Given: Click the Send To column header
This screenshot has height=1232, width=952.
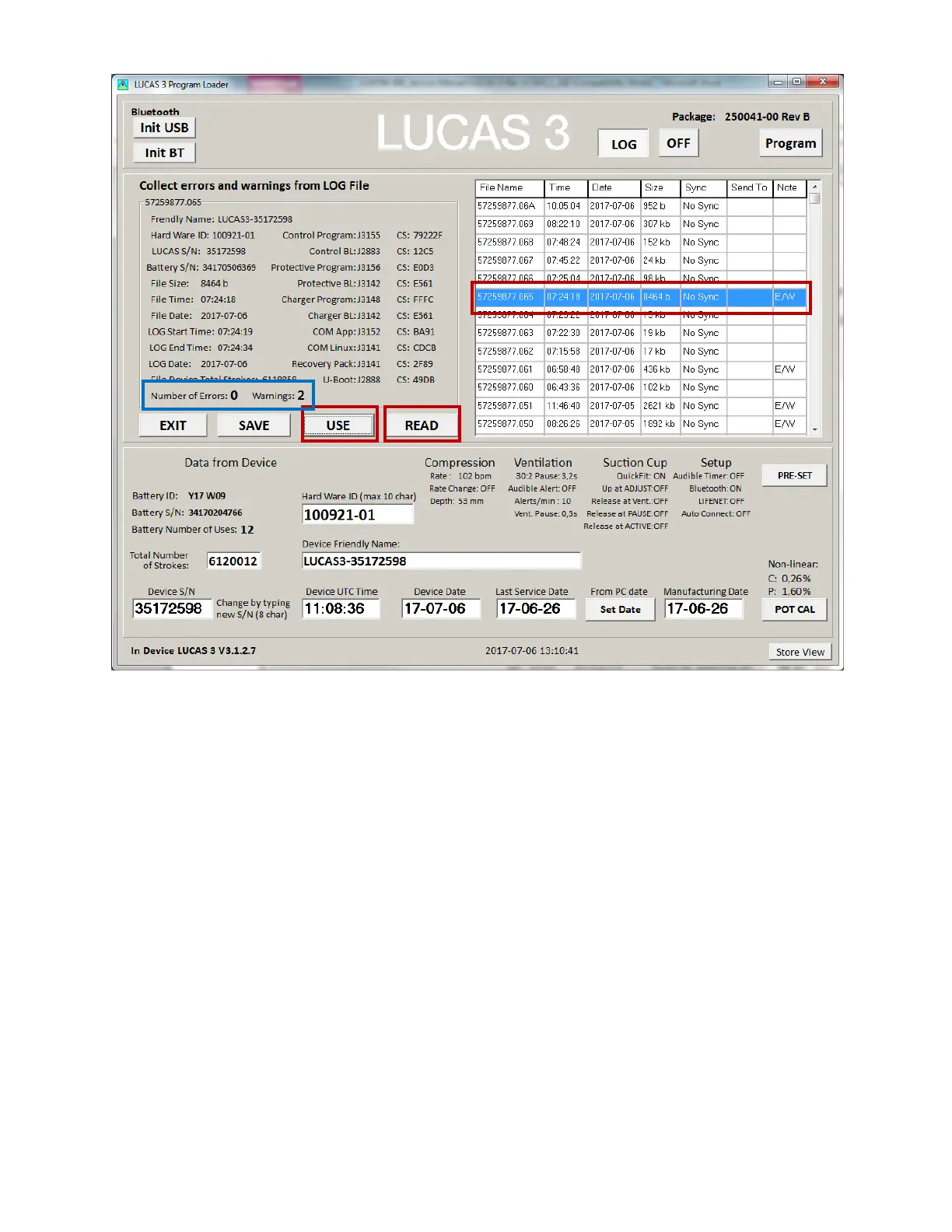Looking at the screenshot, I should (750, 187).
